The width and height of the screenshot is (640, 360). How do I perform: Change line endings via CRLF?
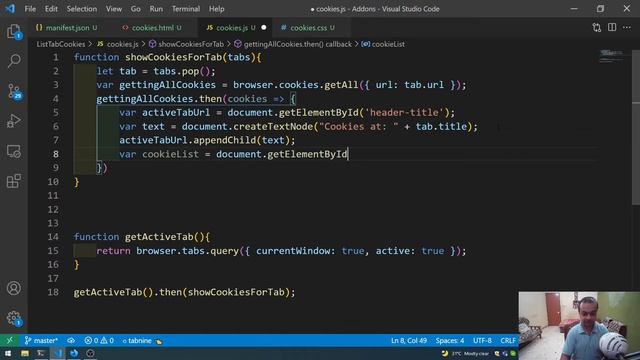click(x=508, y=340)
